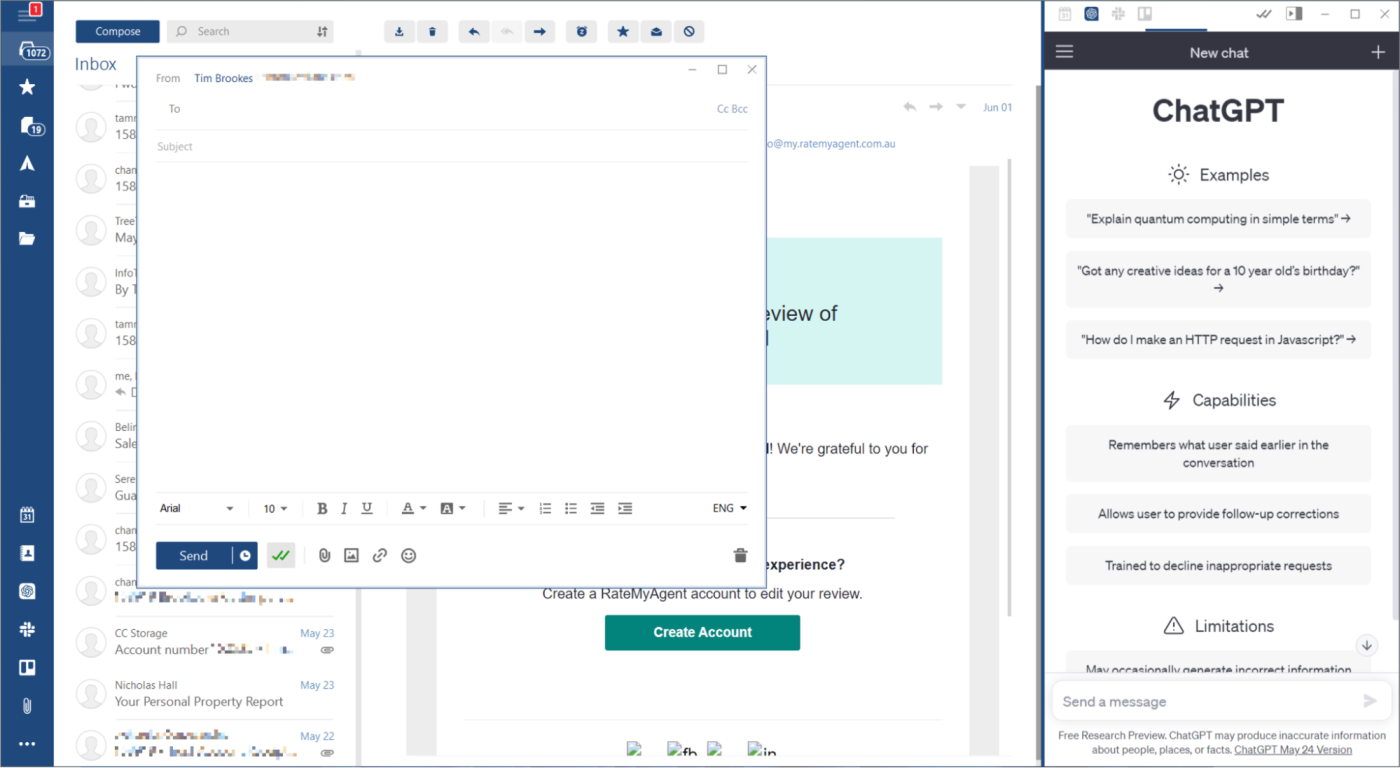Screen dimensions: 1400x768
Task: Open the emoji picker in the compose window
Action: [x=408, y=556]
